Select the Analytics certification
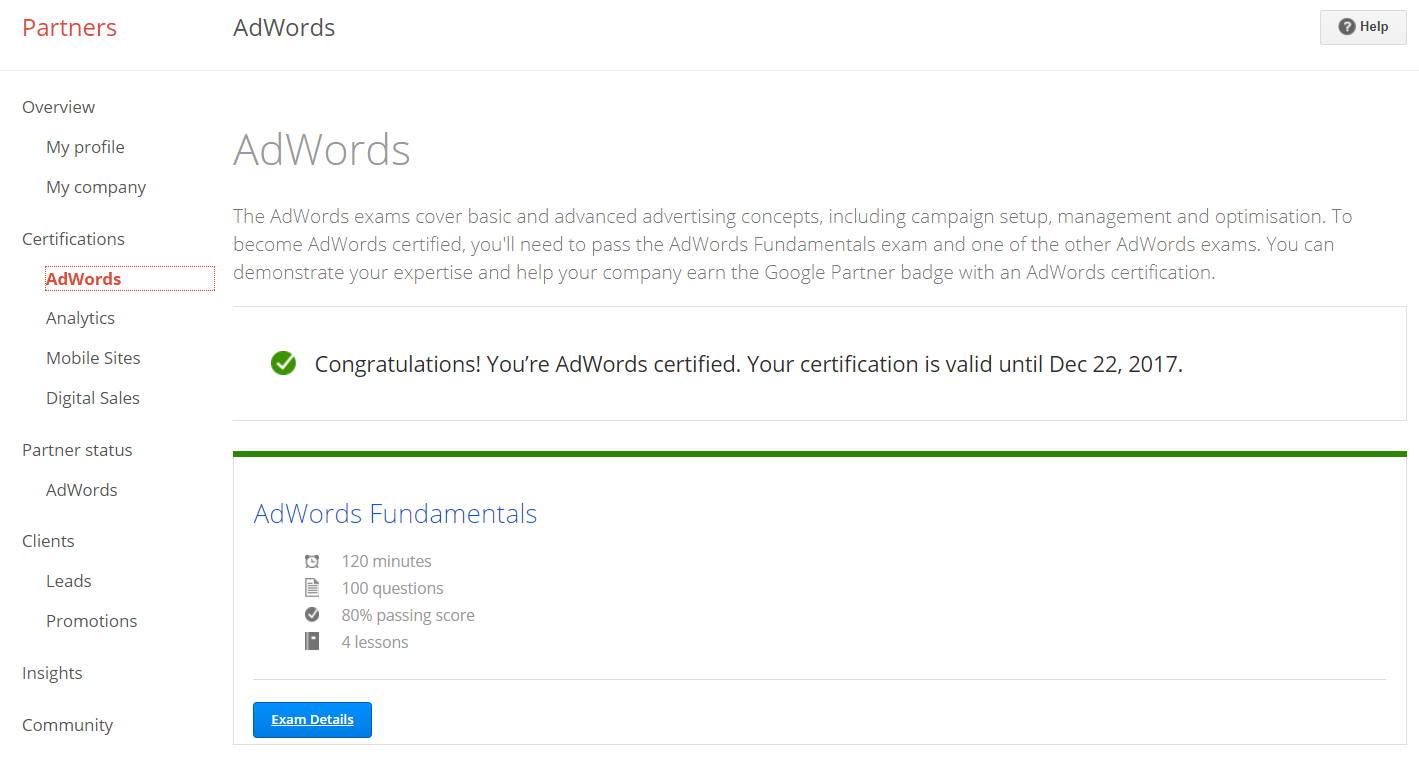The width and height of the screenshot is (1419, 758). pyautogui.click(x=80, y=317)
